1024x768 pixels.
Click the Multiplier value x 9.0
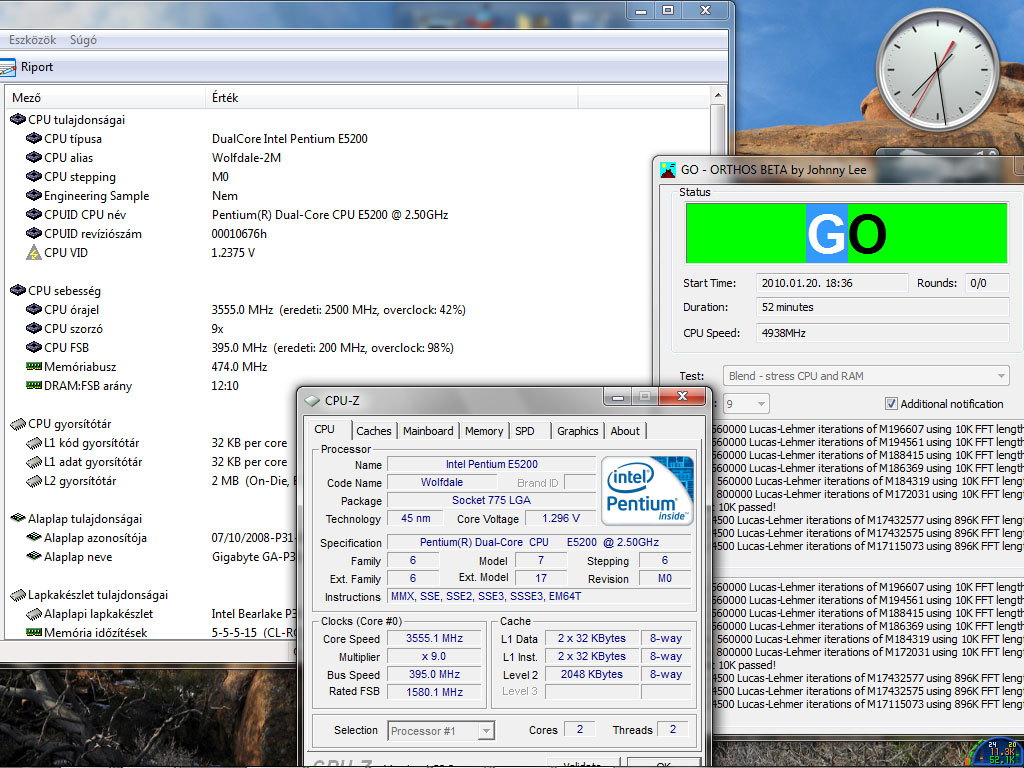point(434,656)
